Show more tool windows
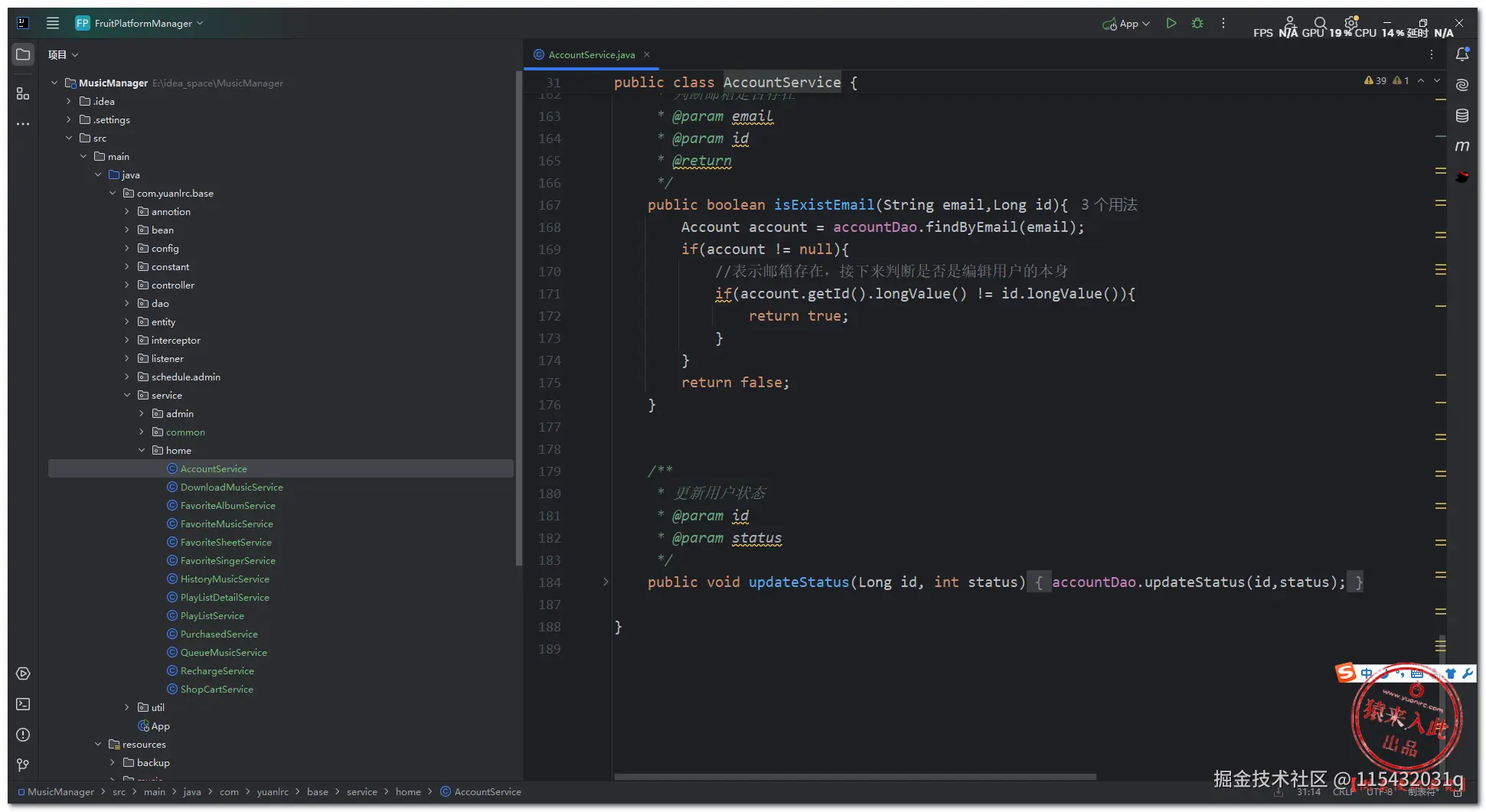The height and width of the screenshot is (812, 1486). coord(23,123)
